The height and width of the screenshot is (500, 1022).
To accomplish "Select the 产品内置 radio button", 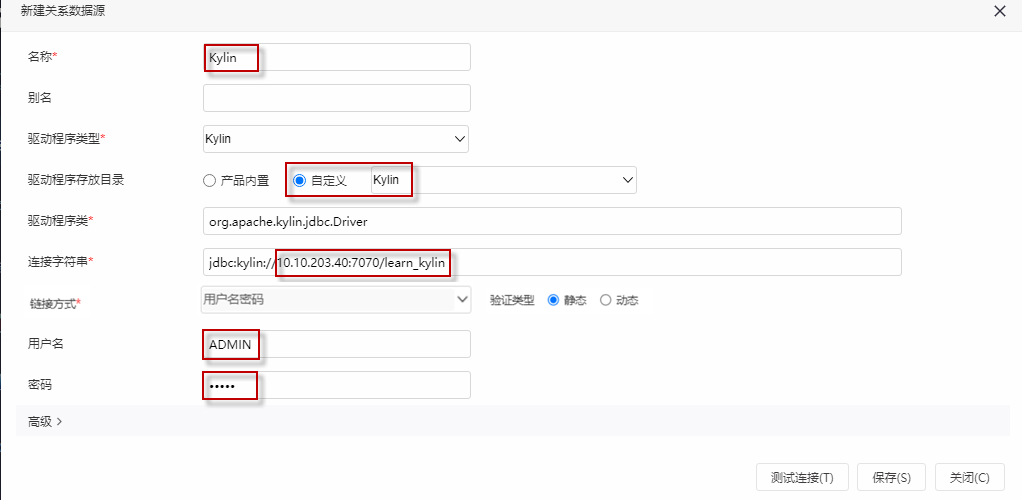I will click(209, 181).
